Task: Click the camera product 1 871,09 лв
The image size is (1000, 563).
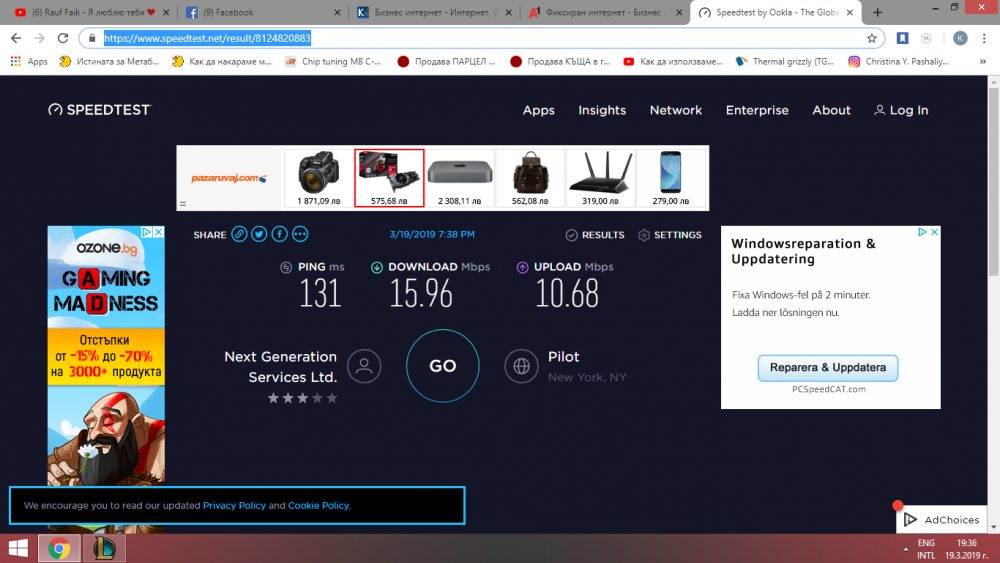Action: pyautogui.click(x=319, y=178)
